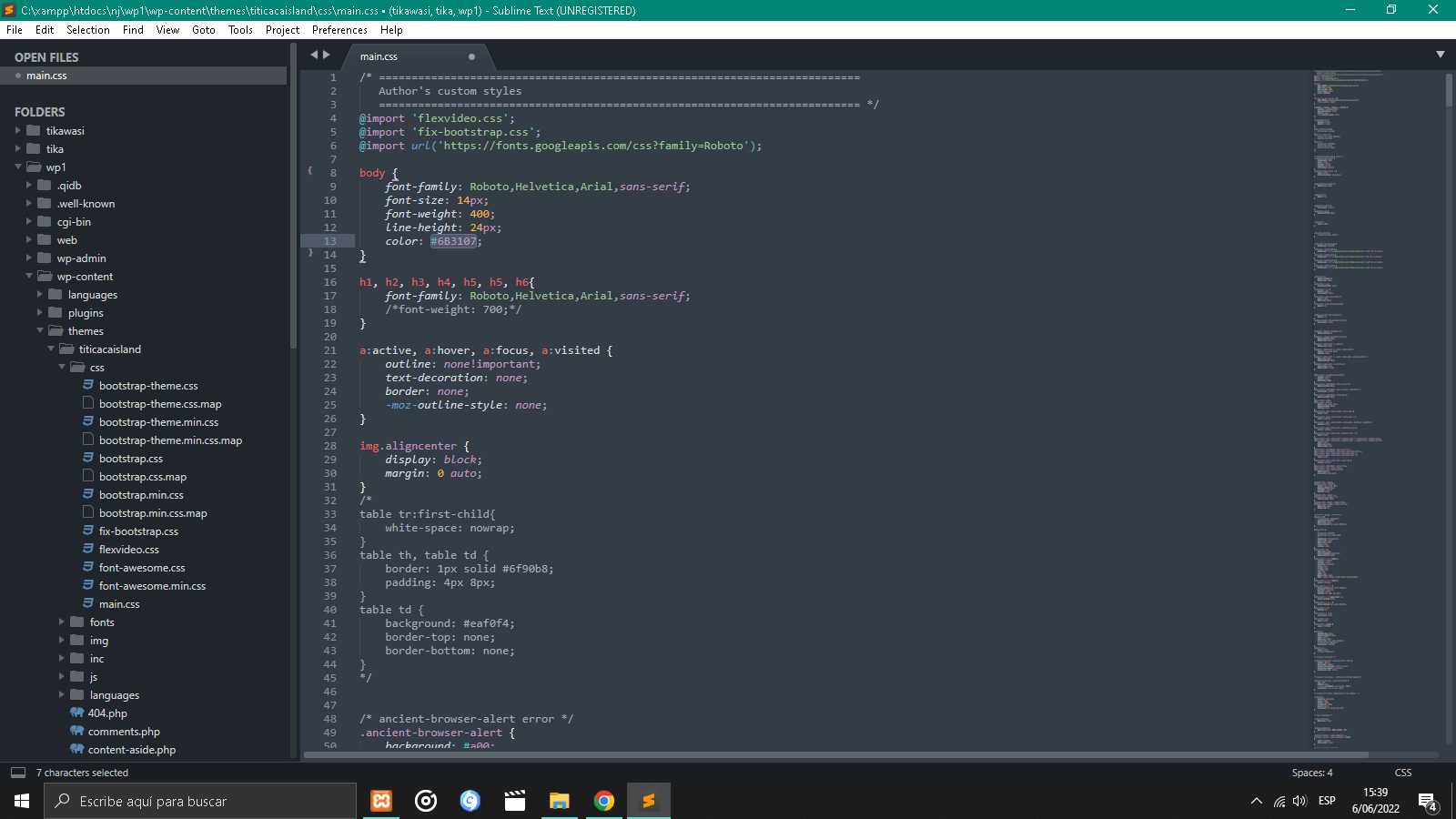Collapse the css folder arrow
Screen dimensions: 1456x819
coord(62,368)
